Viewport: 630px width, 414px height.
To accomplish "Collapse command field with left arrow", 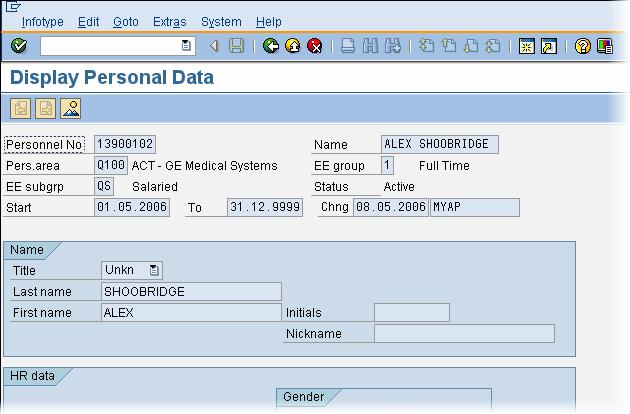I will [x=214, y=46].
